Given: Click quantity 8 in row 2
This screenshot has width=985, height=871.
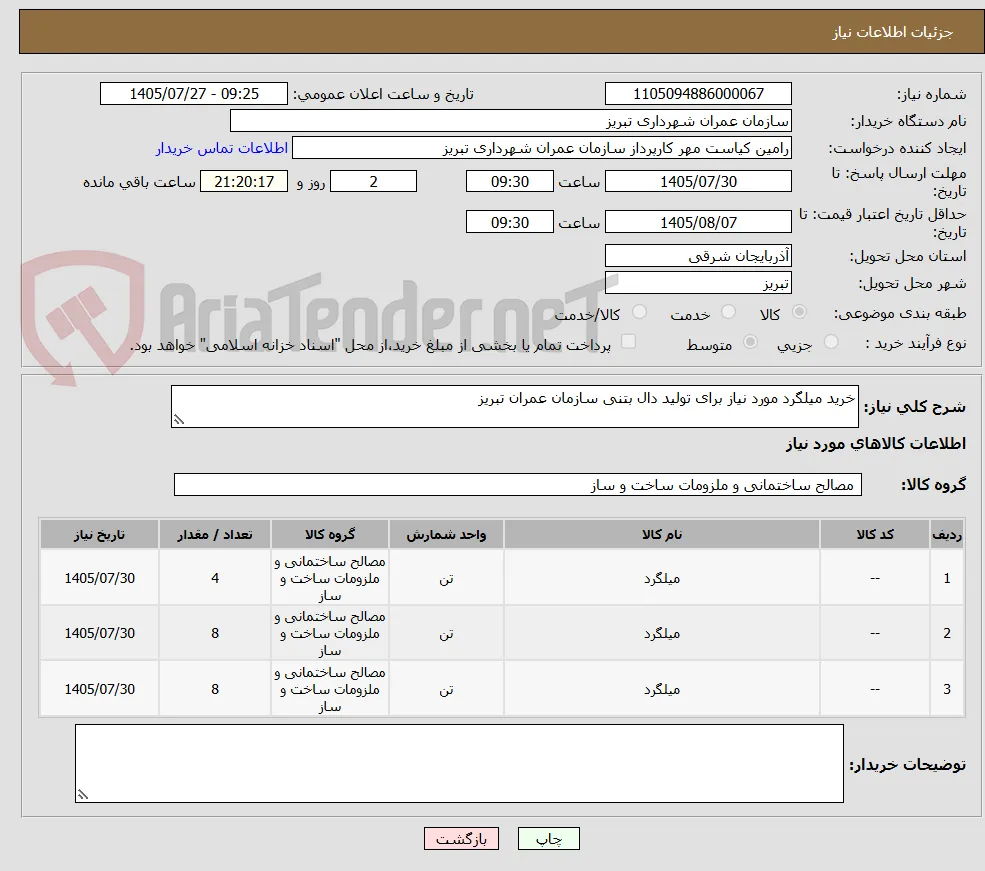Looking at the screenshot, I should [x=215, y=633].
